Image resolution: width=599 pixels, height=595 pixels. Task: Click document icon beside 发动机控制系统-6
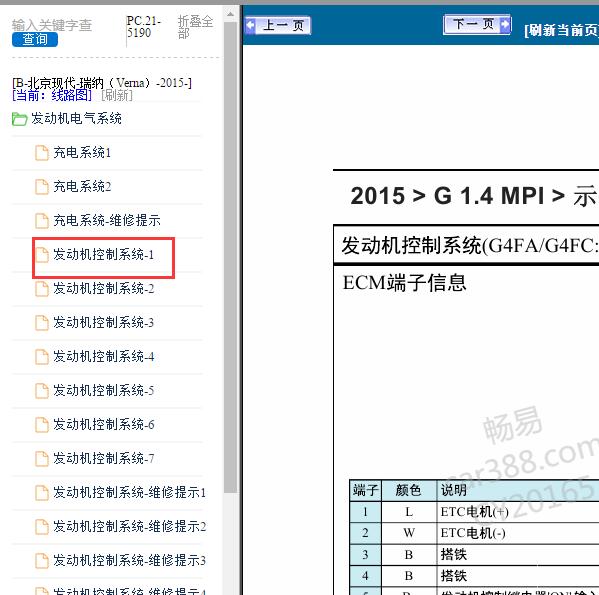tap(42, 425)
